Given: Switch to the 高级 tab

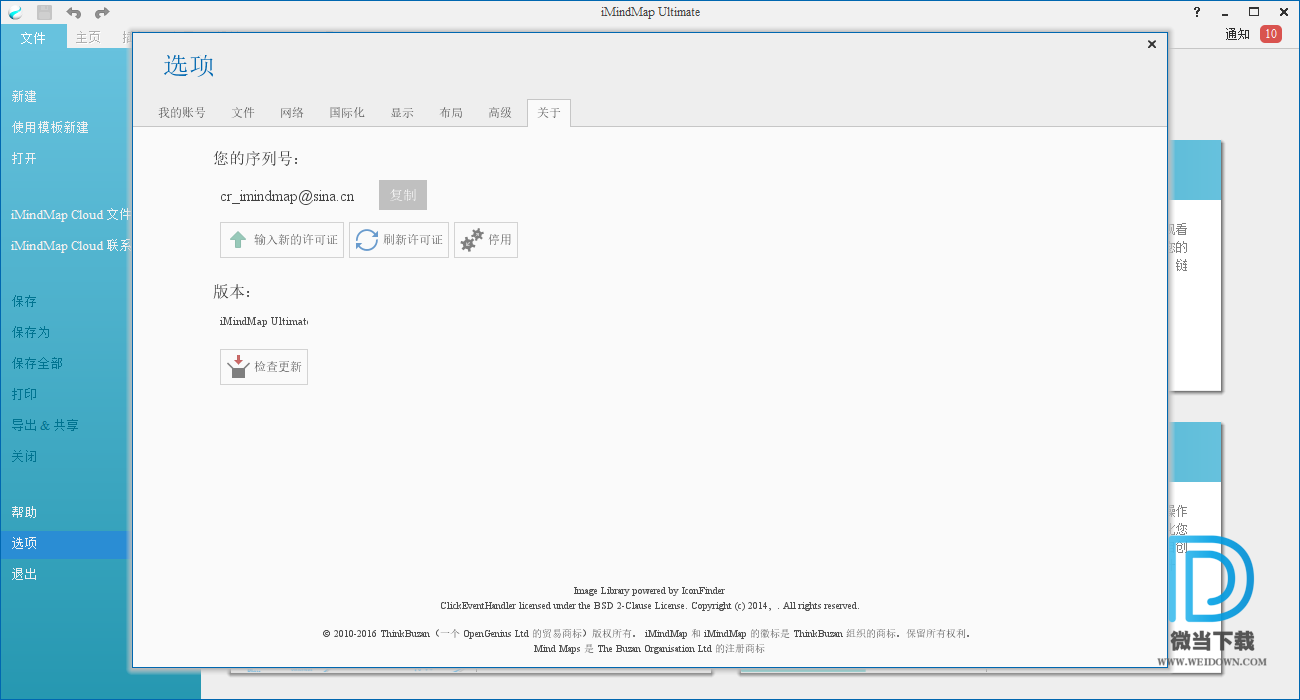Looking at the screenshot, I should (x=500, y=113).
